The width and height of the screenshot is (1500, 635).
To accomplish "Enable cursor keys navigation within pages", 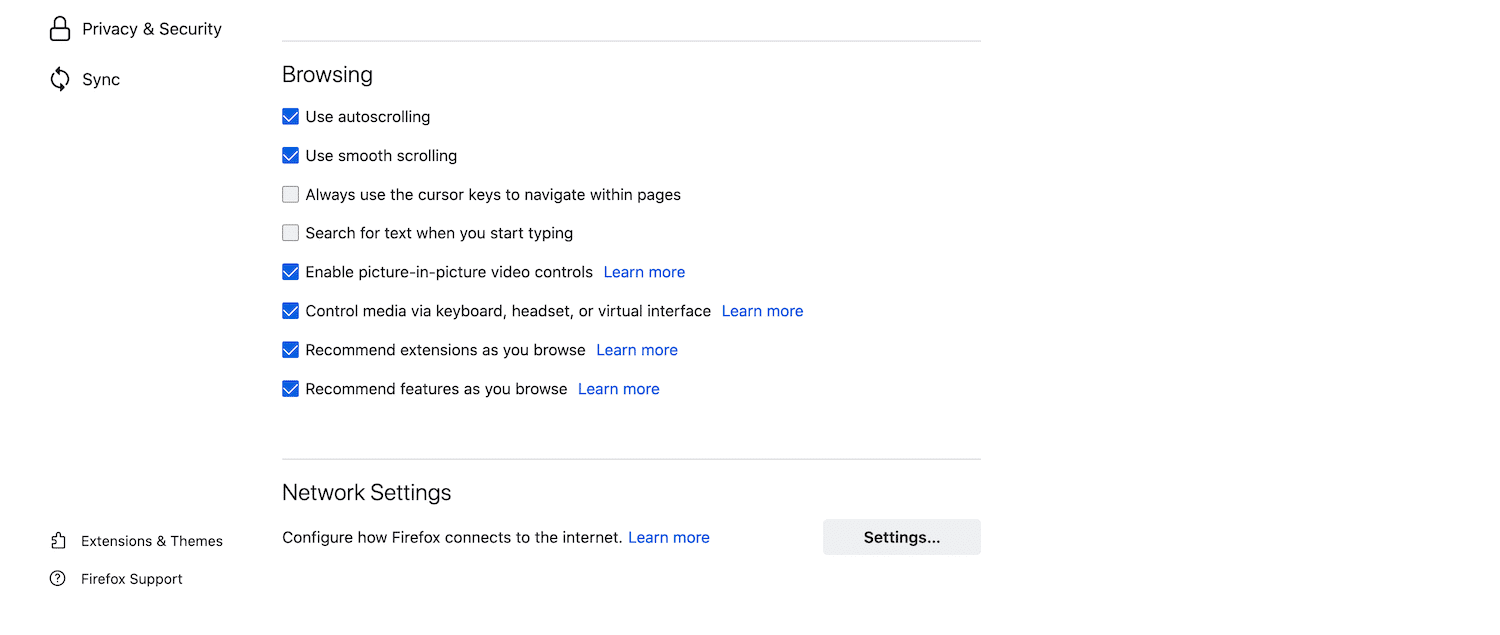I will click(290, 194).
